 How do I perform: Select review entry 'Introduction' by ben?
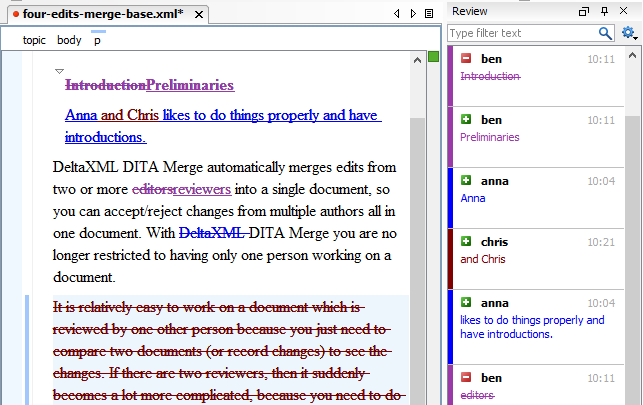(536, 76)
